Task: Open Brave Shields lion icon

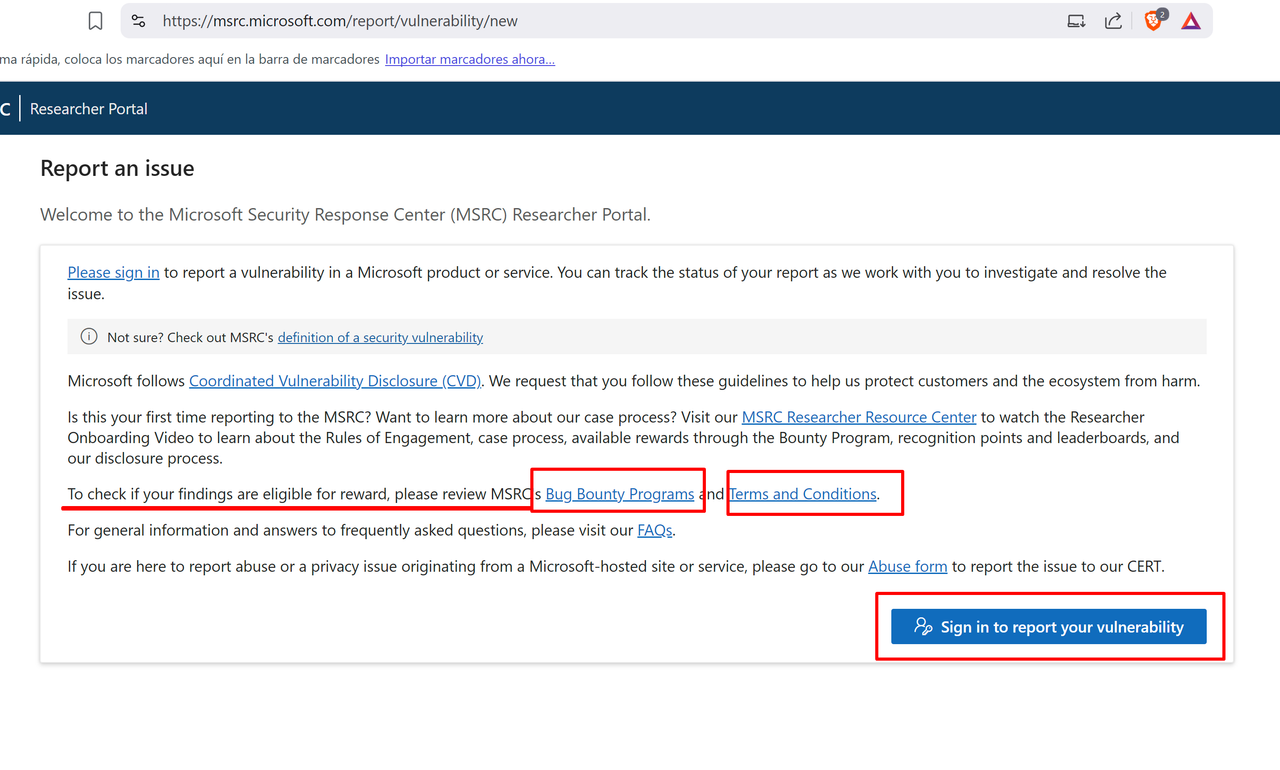Action: [1154, 20]
